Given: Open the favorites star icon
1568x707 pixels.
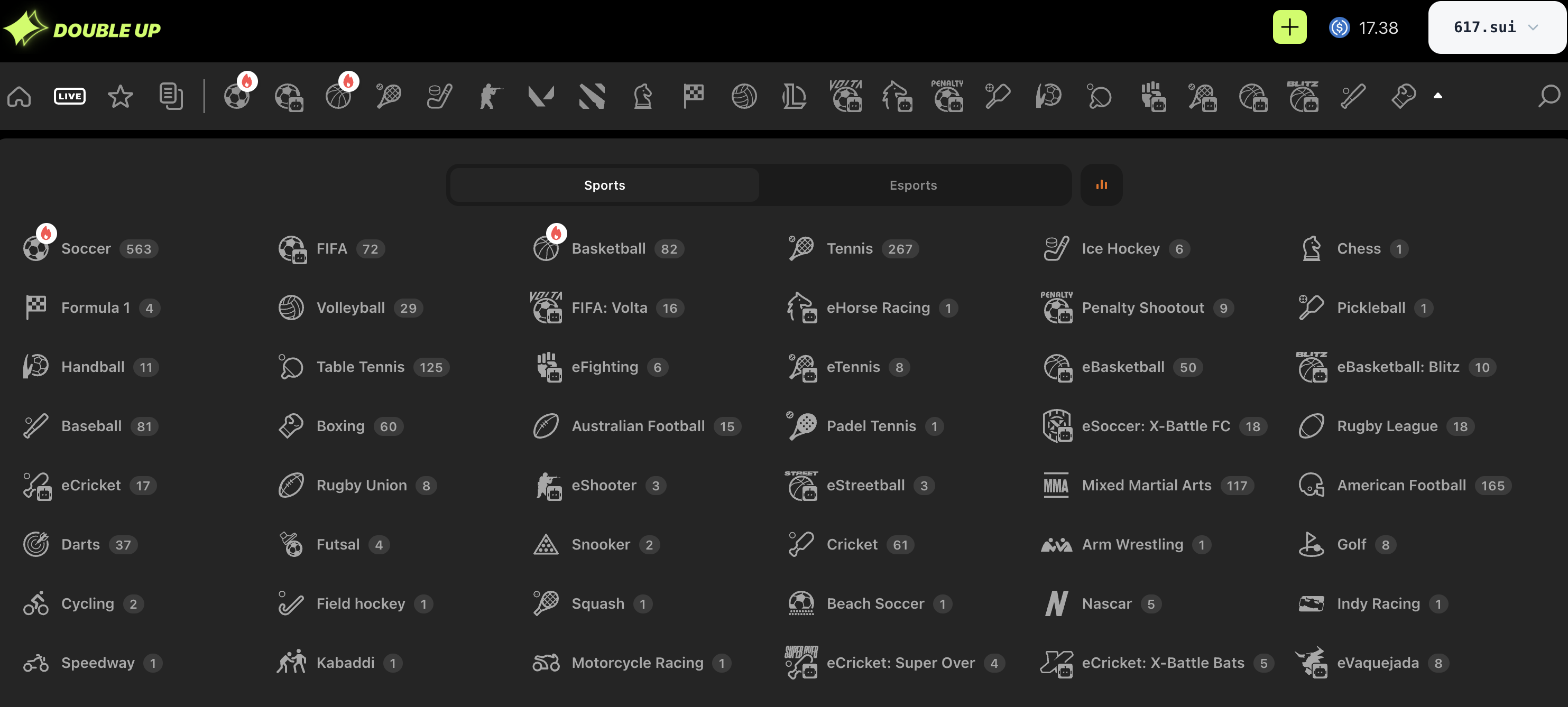Looking at the screenshot, I should pos(120,96).
